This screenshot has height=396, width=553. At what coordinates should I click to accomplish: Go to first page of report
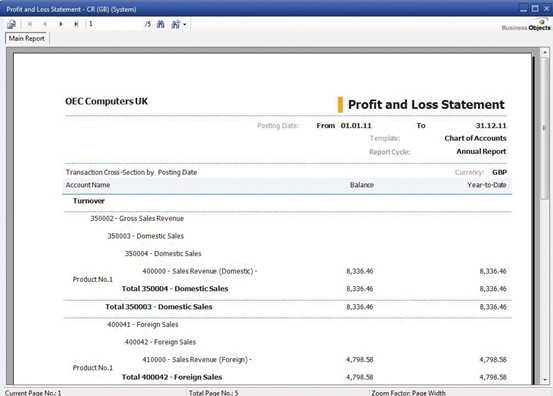(30, 24)
